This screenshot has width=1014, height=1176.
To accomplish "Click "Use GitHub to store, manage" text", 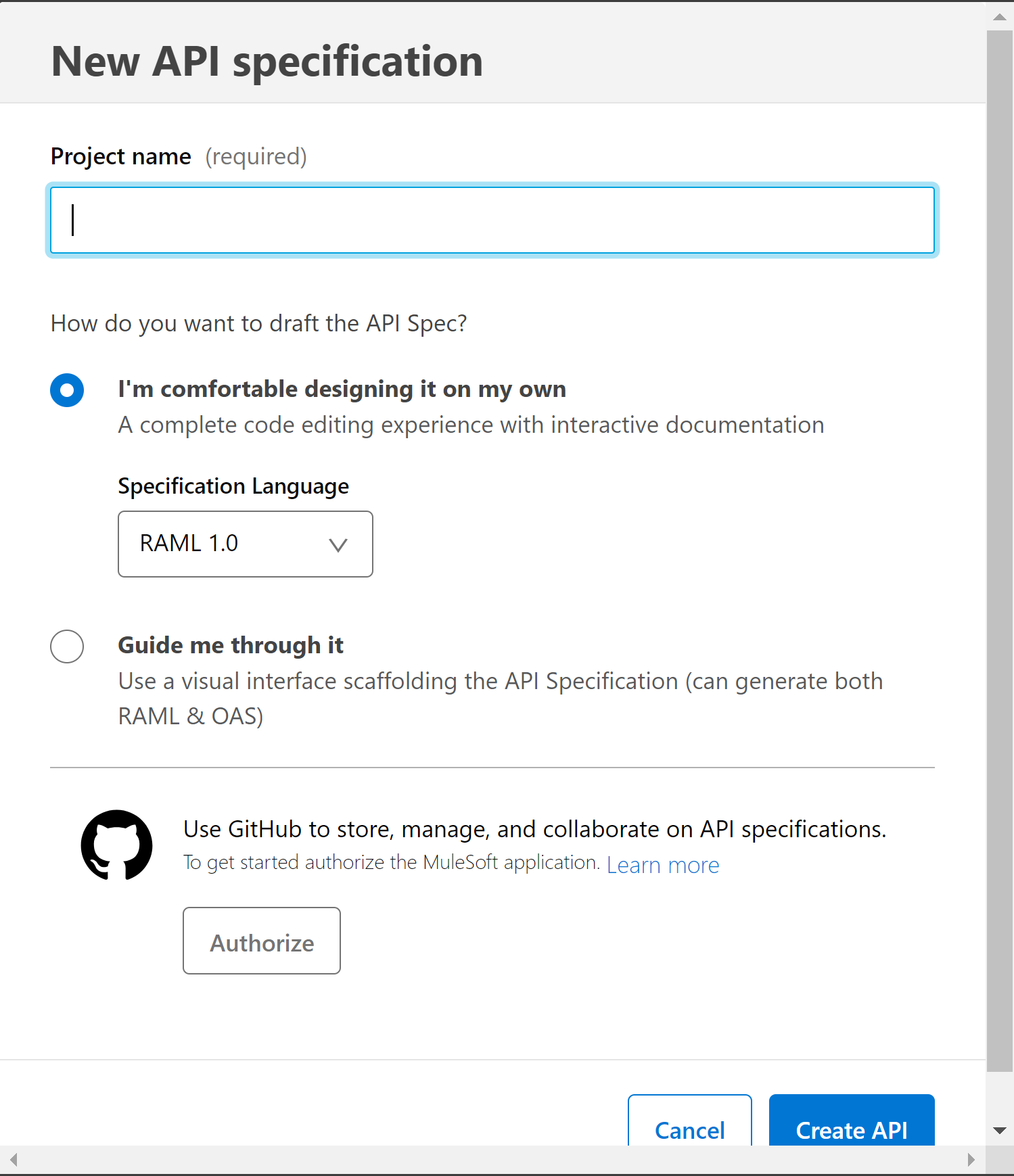I will tap(534, 829).
